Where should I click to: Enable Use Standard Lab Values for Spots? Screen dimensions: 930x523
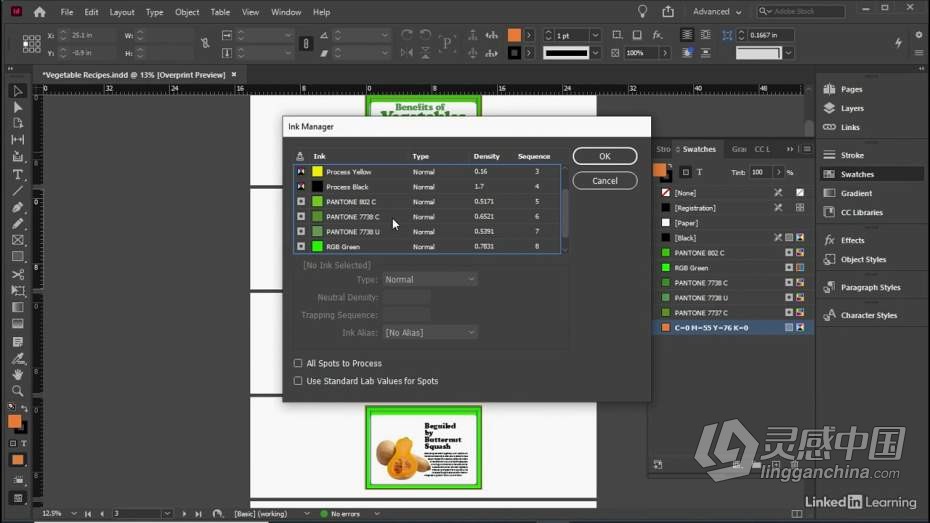[298, 381]
